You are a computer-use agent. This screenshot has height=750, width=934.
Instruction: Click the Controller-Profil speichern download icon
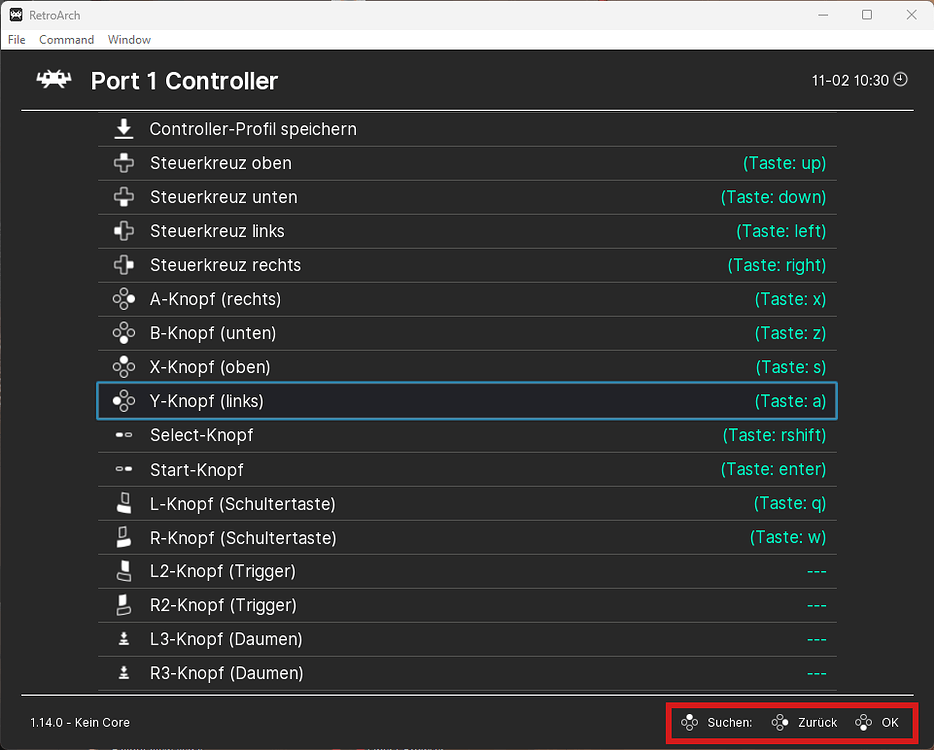click(124, 128)
